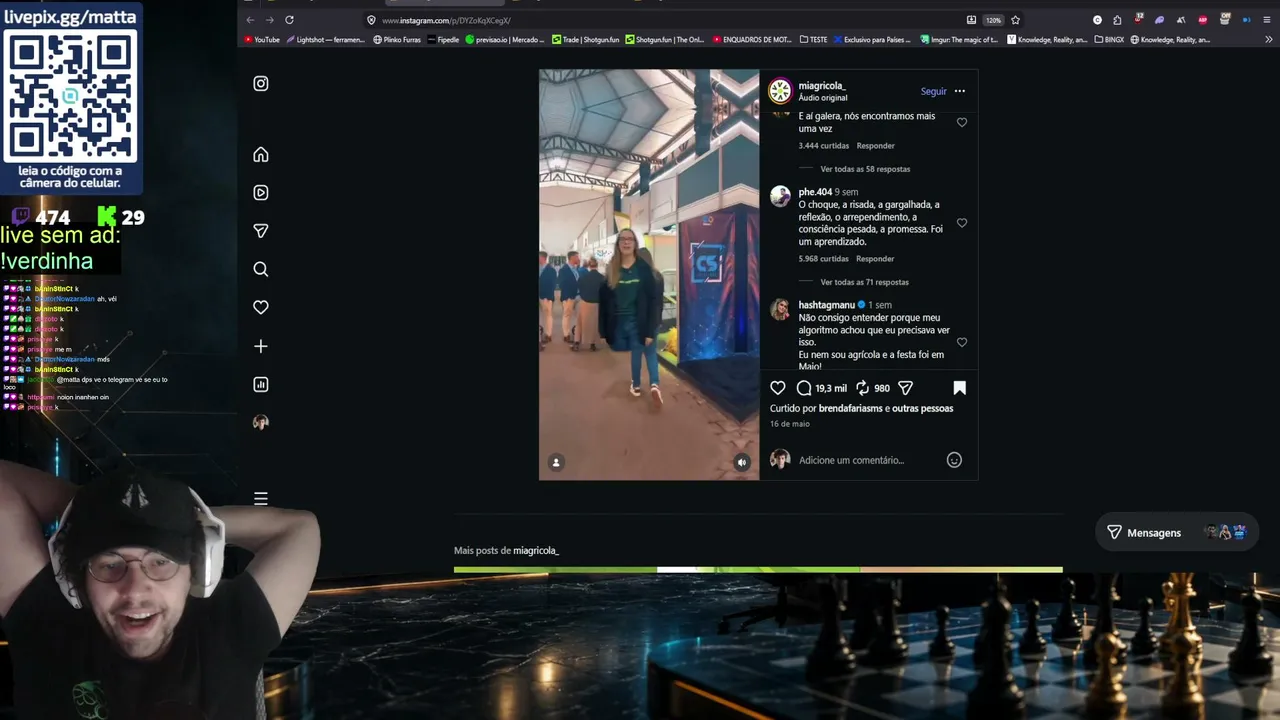Open comments via the speech bubble icon

pos(804,388)
